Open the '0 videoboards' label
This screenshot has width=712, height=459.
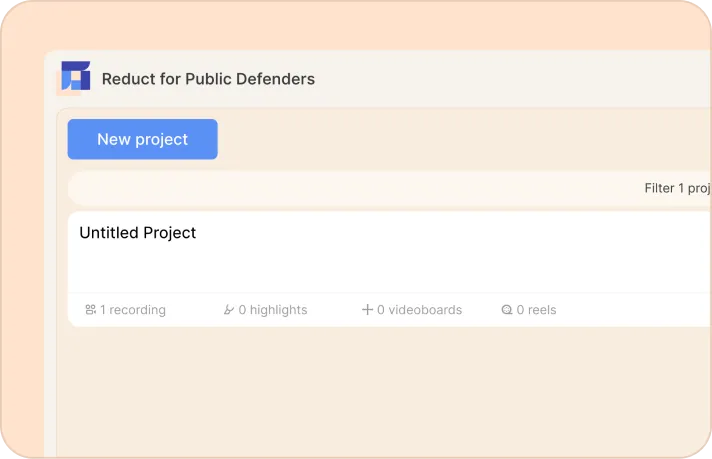(419, 310)
